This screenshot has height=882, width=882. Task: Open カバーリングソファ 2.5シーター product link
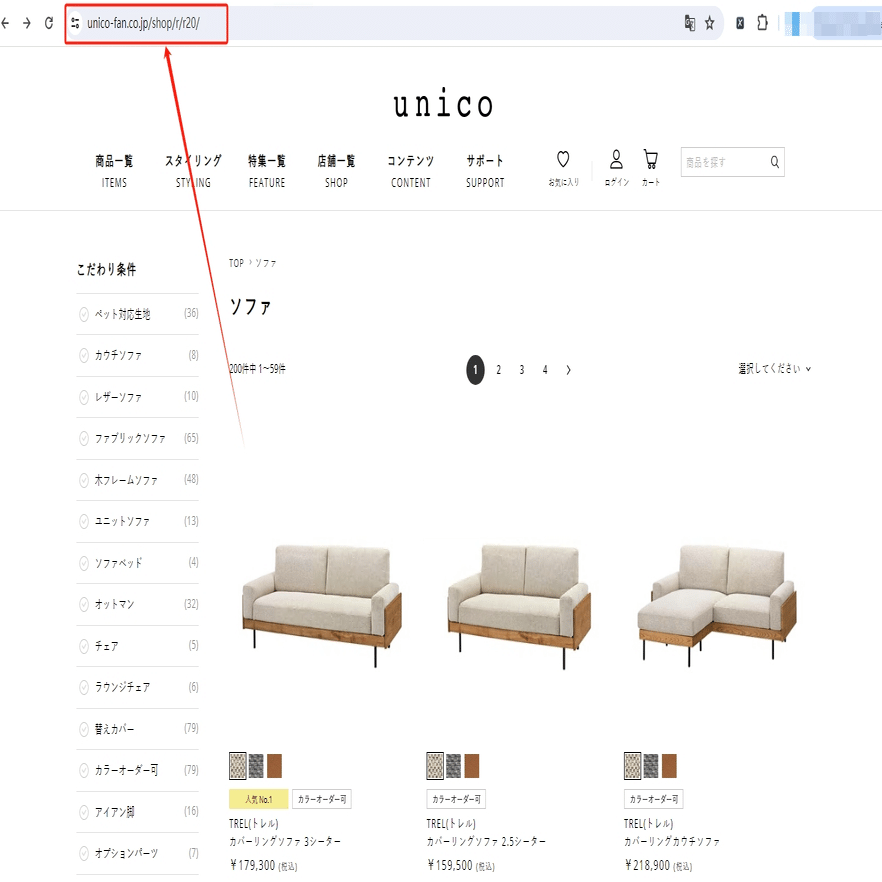pos(486,842)
